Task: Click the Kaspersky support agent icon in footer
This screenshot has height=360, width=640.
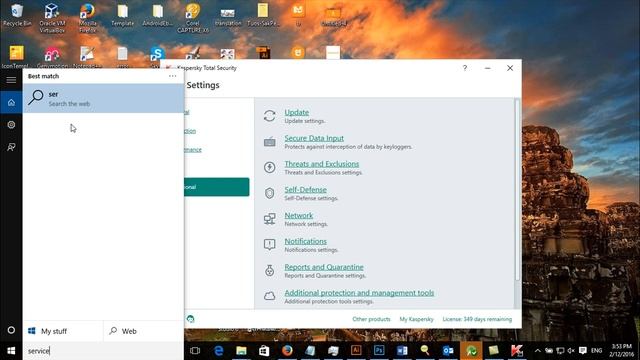Action: pos(190,319)
